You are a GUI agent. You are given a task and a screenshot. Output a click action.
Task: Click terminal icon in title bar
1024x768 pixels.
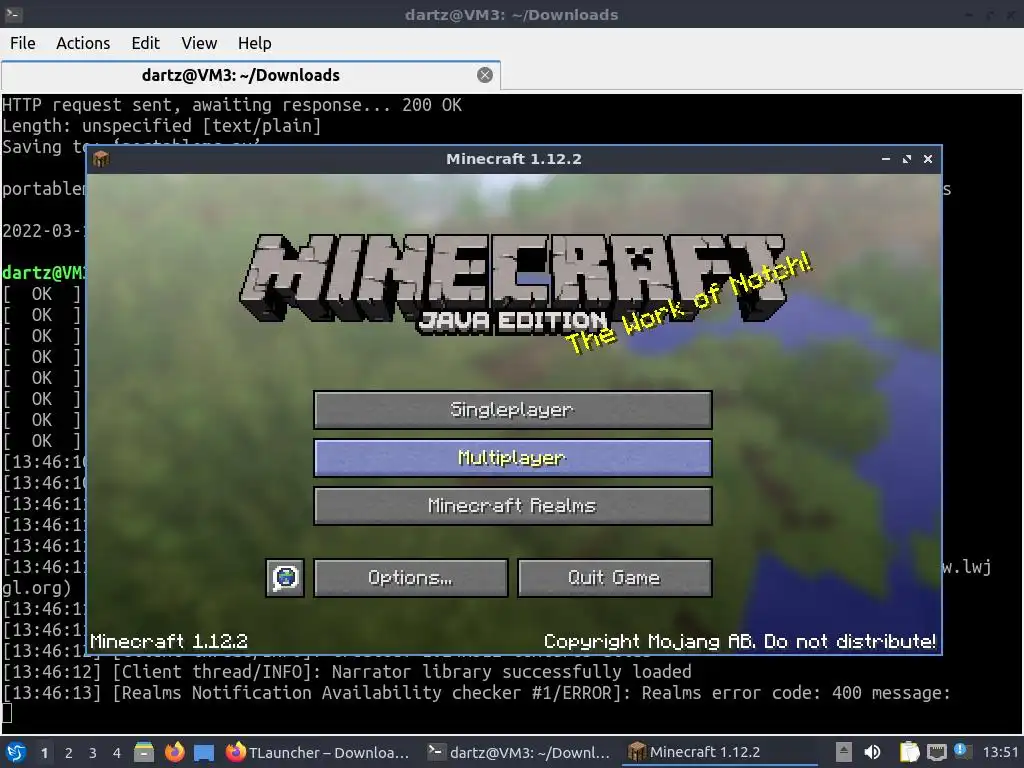pyautogui.click(x=13, y=14)
